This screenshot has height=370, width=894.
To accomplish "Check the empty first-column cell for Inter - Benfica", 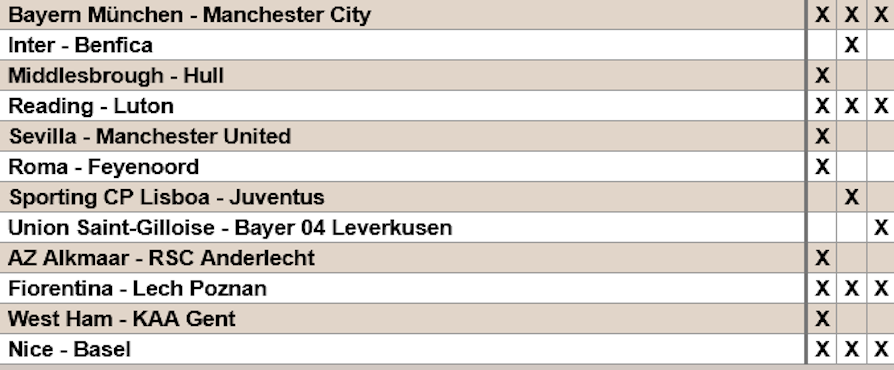I will click(822, 44).
